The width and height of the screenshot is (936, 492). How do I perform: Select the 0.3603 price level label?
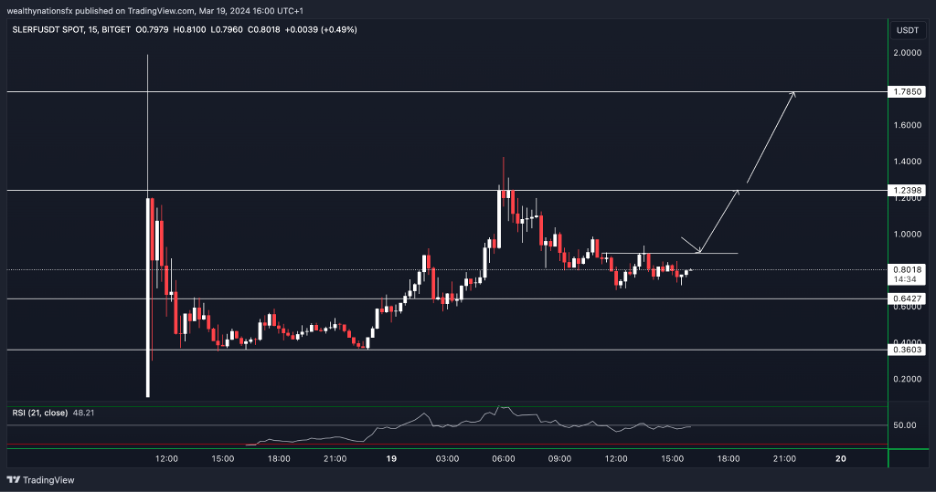908,350
